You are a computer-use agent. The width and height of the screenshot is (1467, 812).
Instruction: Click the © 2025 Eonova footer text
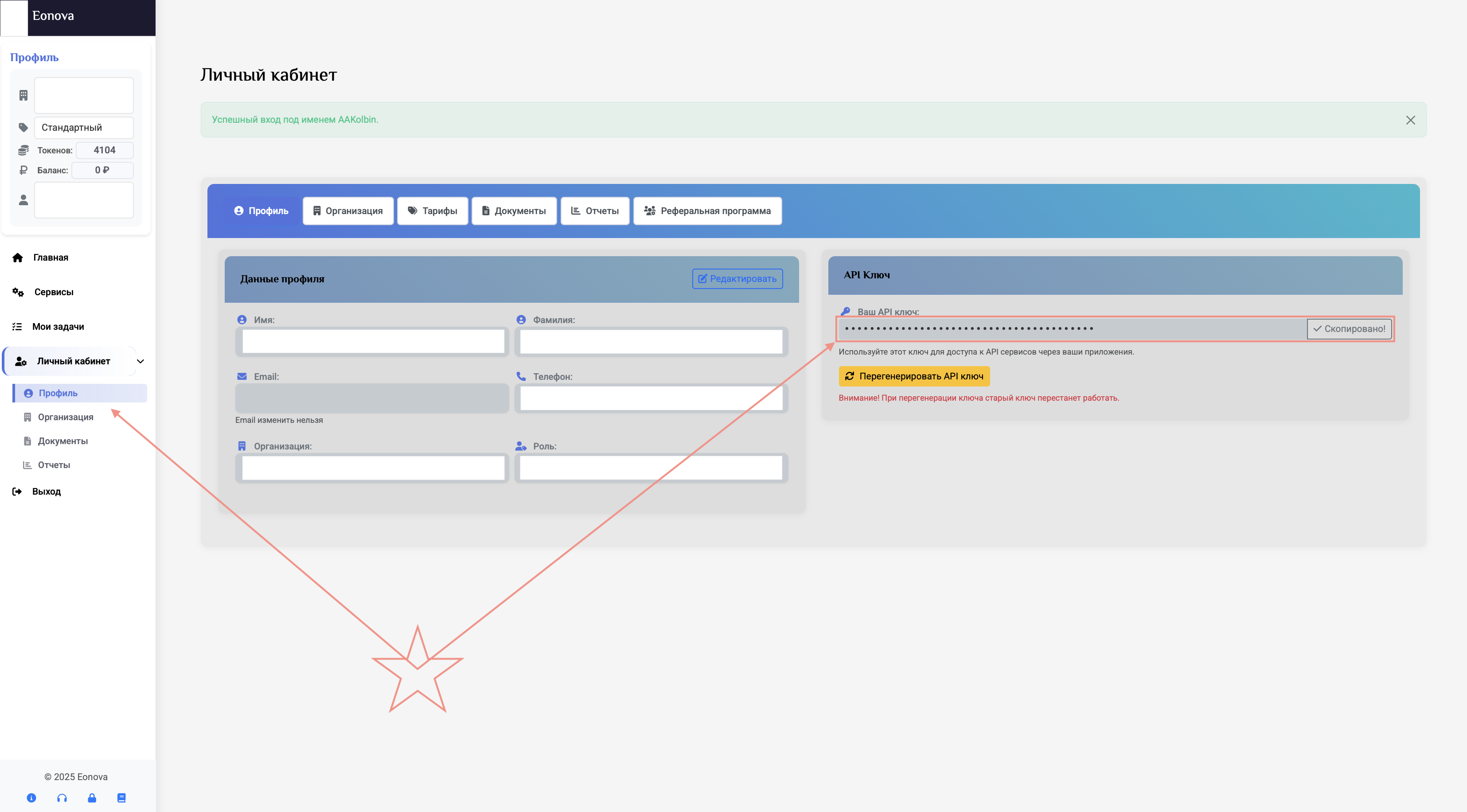[76, 777]
